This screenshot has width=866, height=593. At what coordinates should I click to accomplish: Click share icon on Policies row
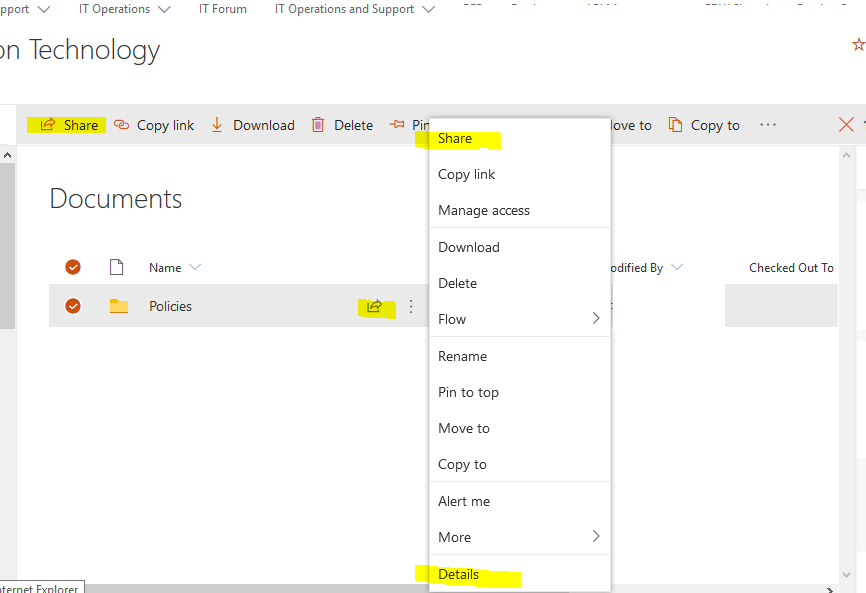pos(374,306)
